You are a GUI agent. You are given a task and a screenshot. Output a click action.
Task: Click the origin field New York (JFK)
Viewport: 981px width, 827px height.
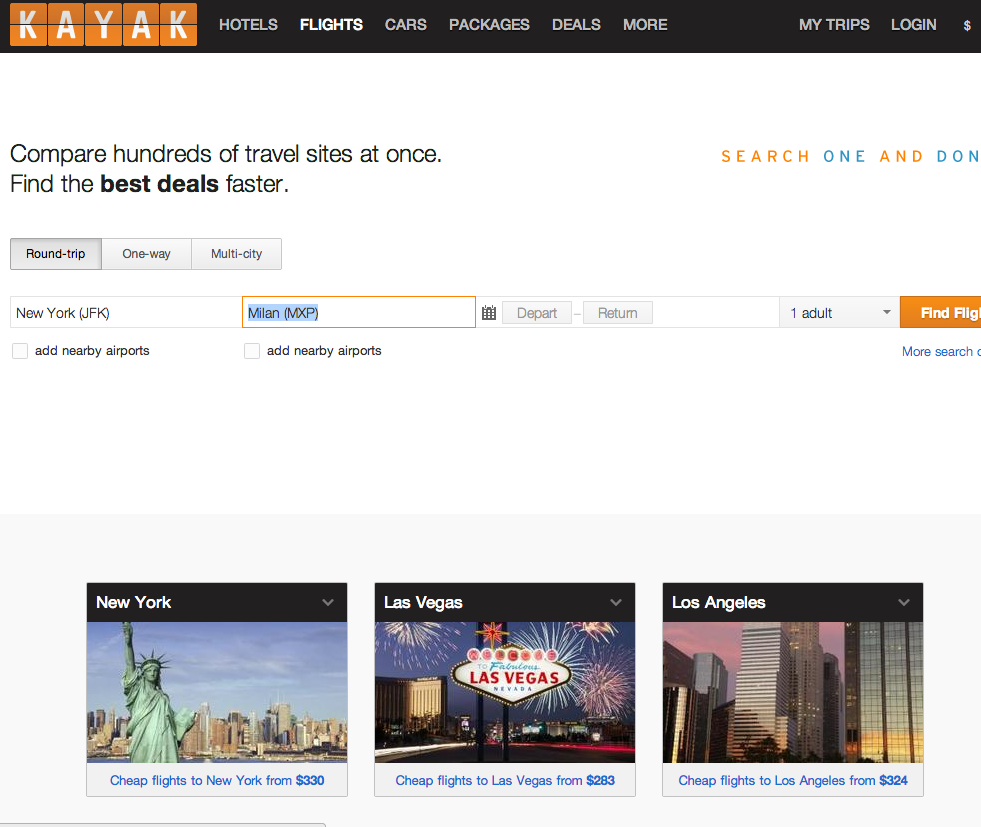pyautogui.click(x=126, y=312)
